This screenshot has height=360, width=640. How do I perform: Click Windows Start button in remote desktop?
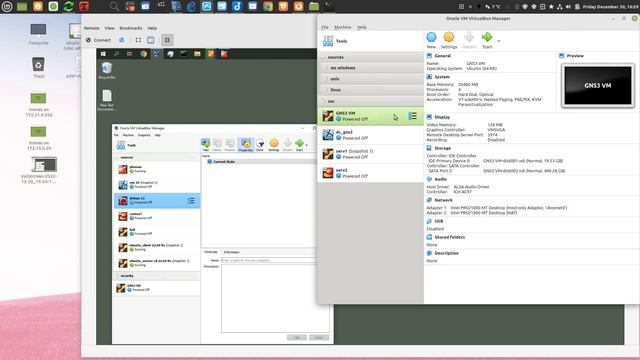103,54
